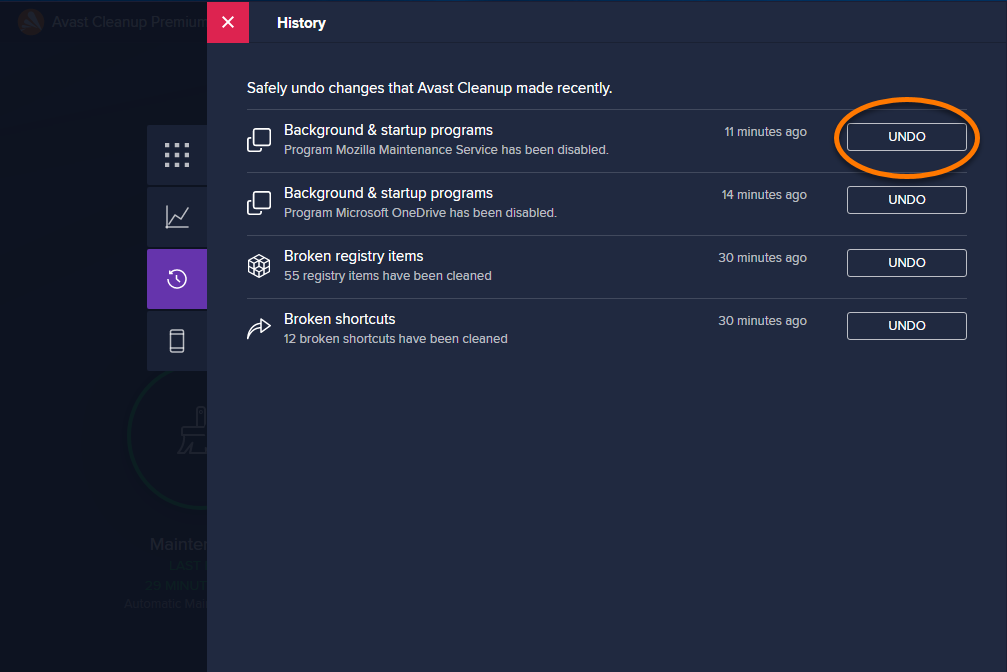Click the '11 minutes ago' timestamp
The image size is (1007, 672).
click(x=766, y=132)
